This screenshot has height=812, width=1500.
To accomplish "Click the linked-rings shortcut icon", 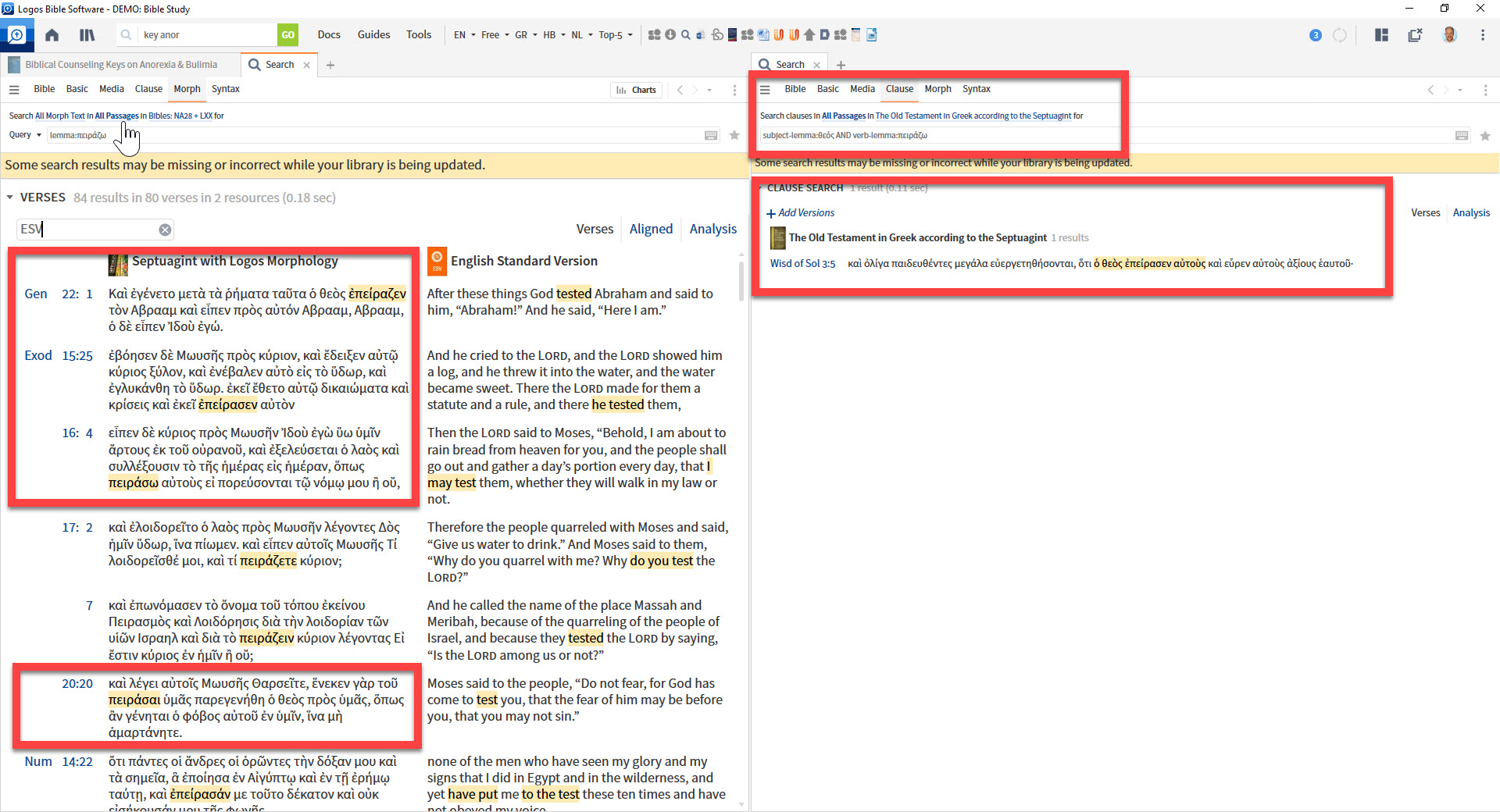I will coord(717,34).
